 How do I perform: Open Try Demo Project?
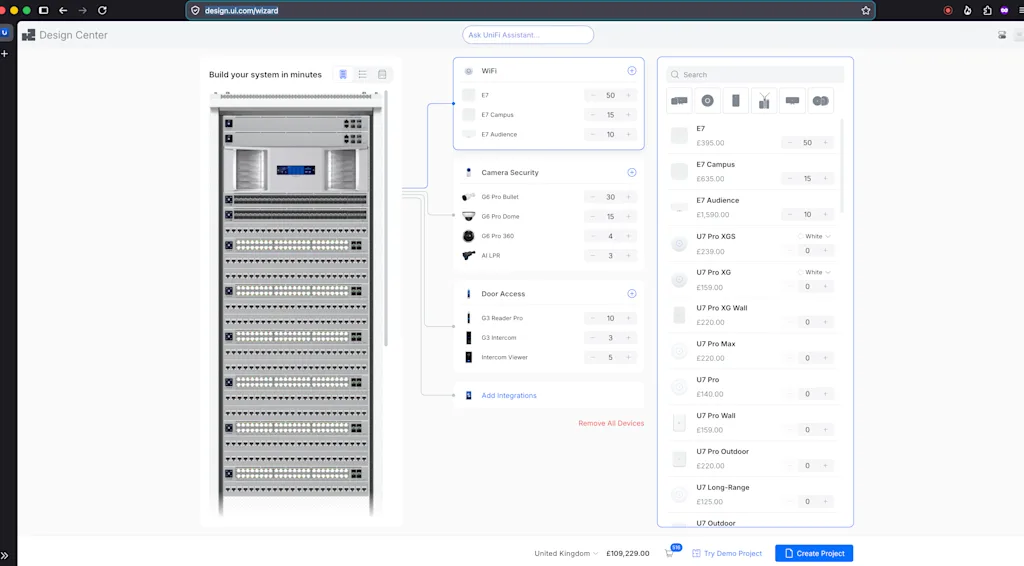726,553
